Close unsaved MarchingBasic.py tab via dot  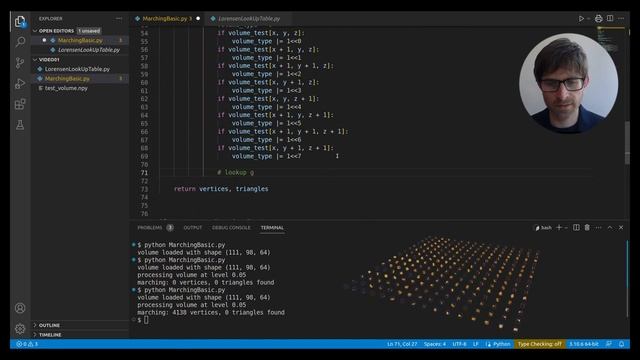coord(198,18)
